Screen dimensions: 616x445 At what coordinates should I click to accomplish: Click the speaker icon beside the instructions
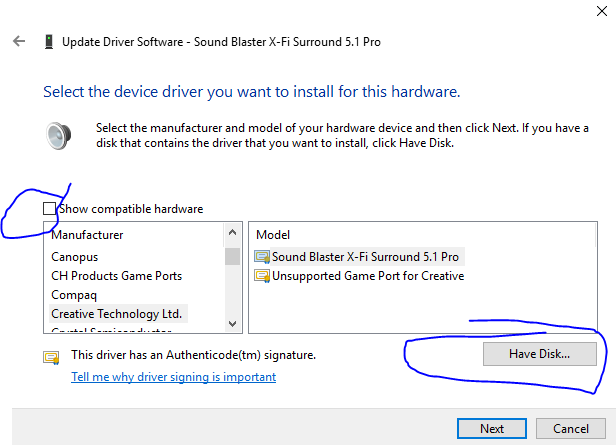tap(59, 136)
